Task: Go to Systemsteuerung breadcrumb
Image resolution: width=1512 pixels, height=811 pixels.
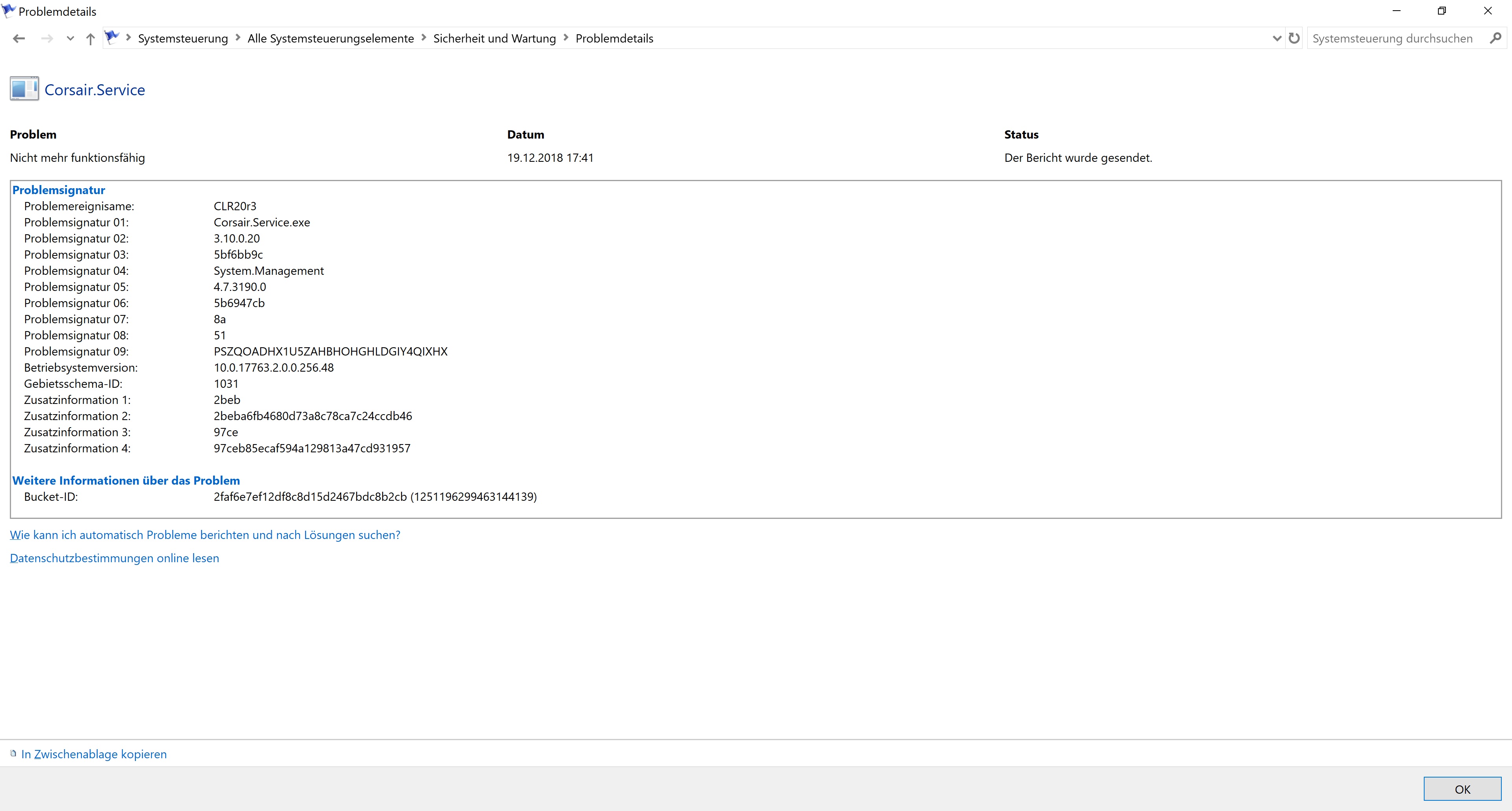Action: [x=183, y=39]
